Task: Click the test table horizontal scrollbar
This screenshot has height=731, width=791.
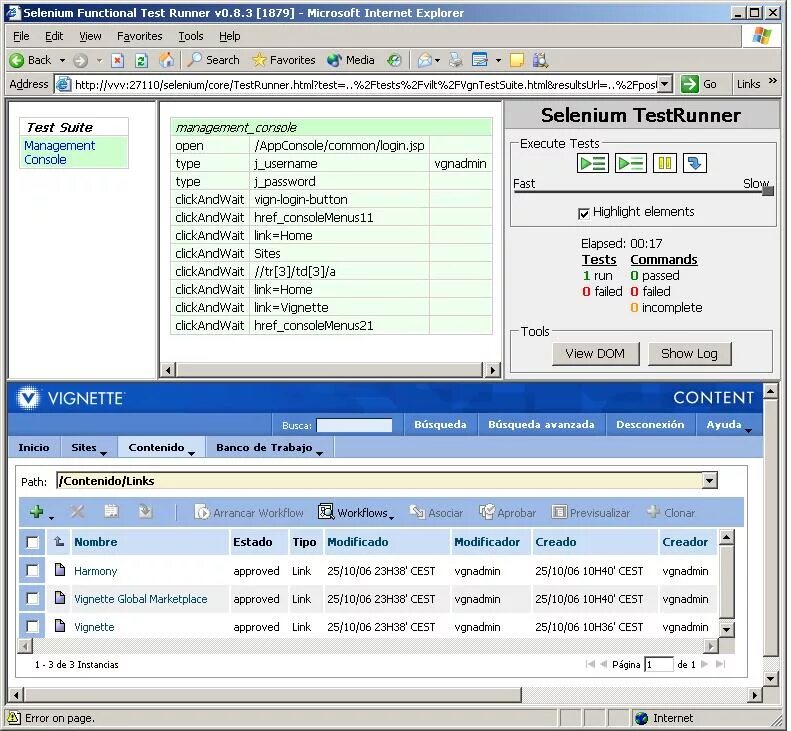Action: pyautogui.click(x=330, y=370)
